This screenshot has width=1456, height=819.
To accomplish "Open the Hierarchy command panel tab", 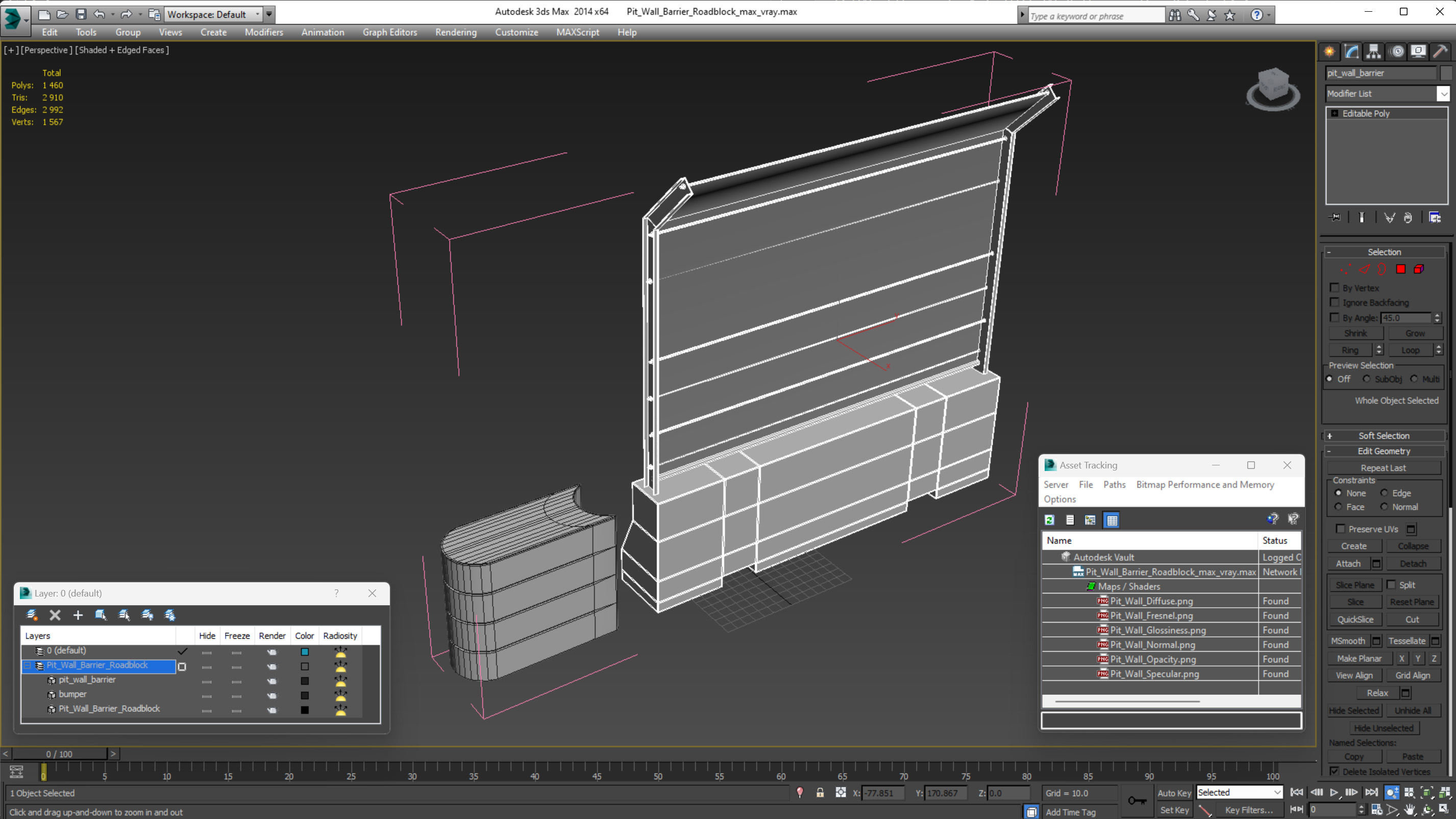I will [x=1373, y=52].
